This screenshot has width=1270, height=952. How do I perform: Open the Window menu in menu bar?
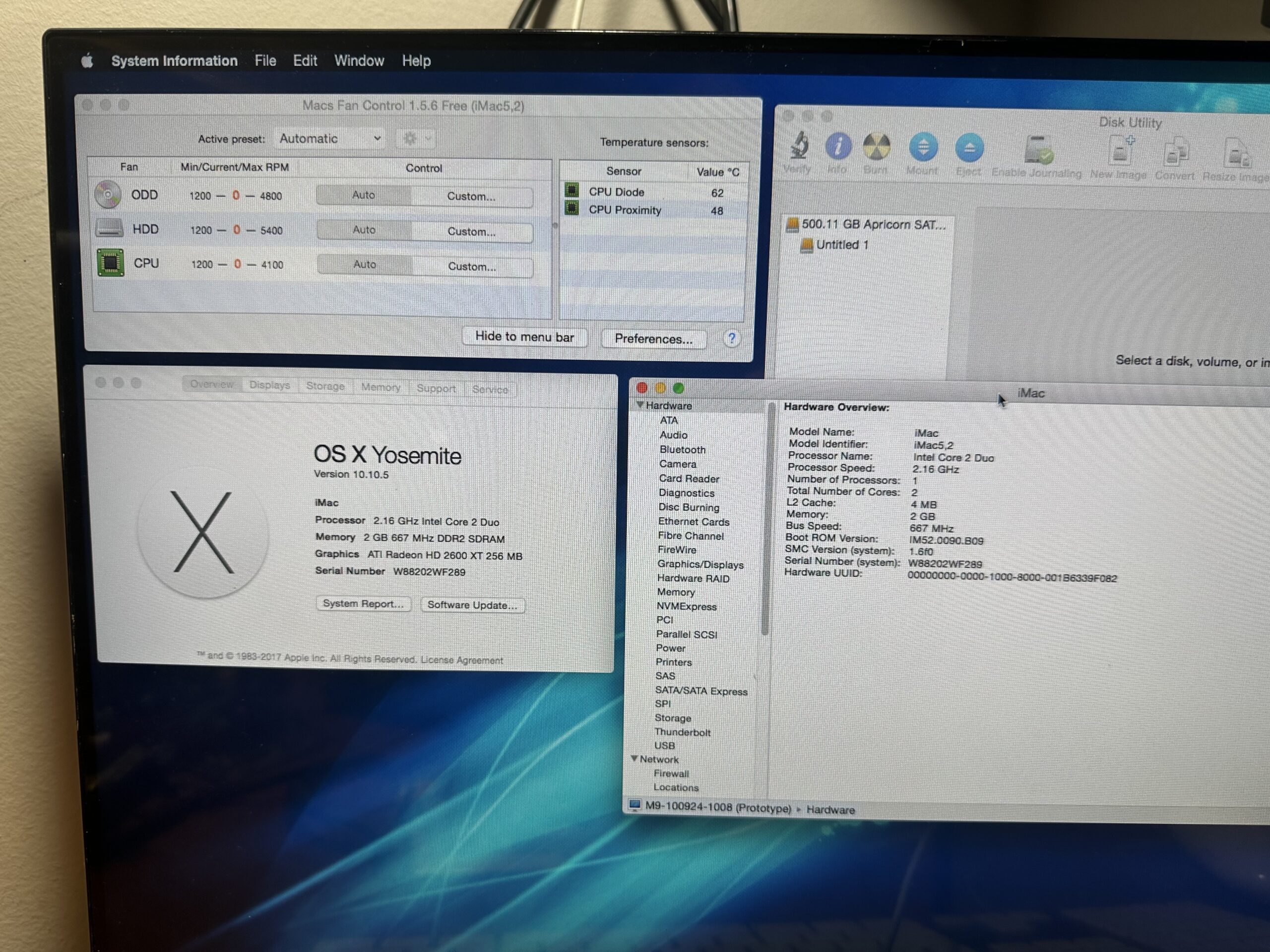pyautogui.click(x=359, y=61)
